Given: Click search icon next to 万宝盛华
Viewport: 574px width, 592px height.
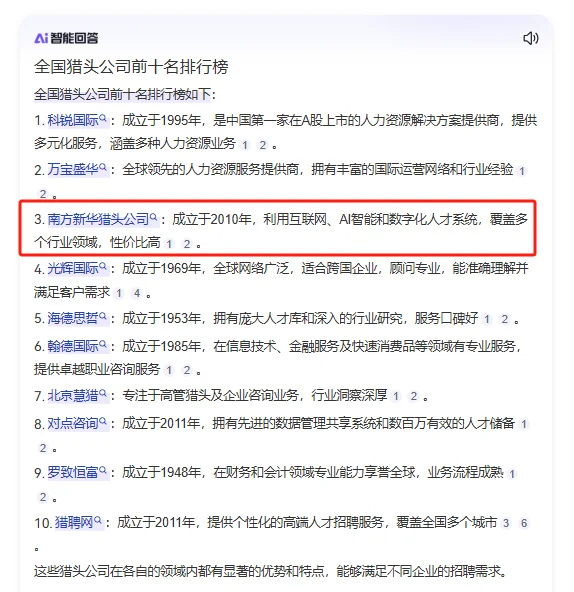Looking at the screenshot, I should pyautogui.click(x=103, y=167).
